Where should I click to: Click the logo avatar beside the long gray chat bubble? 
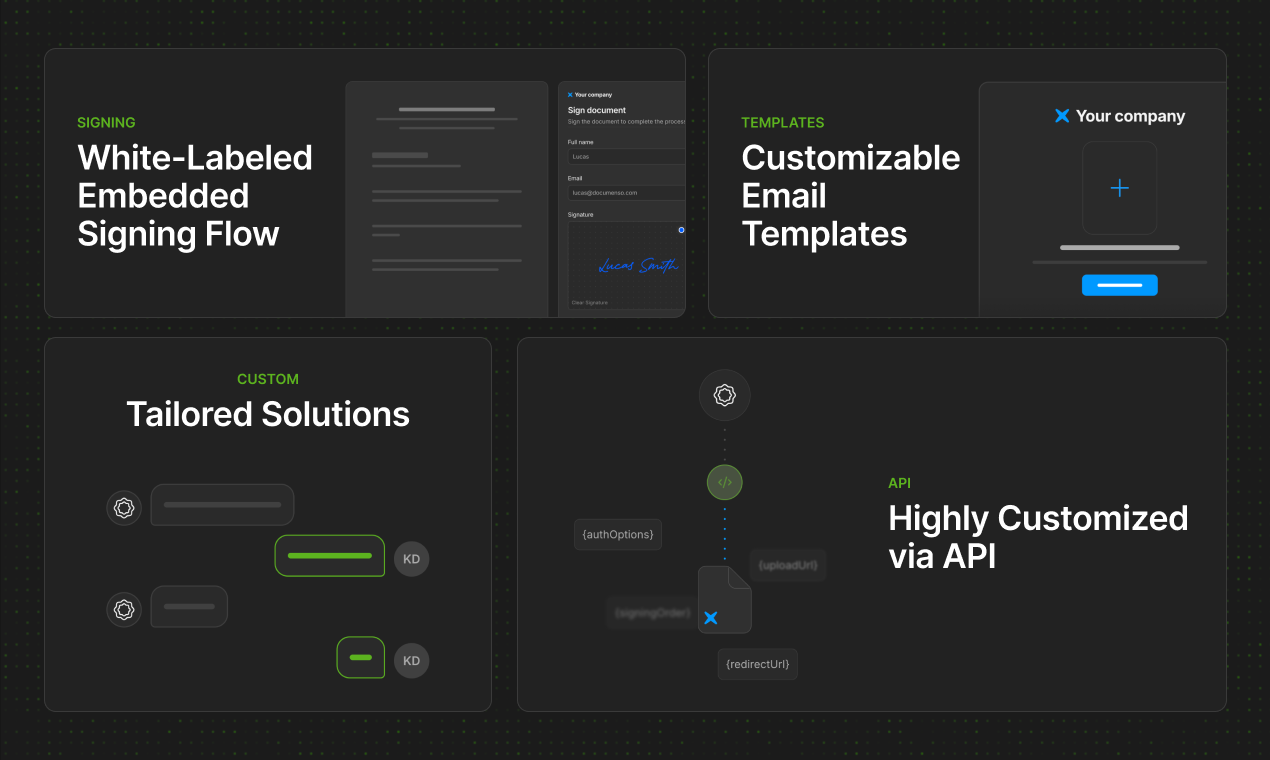(x=124, y=507)
